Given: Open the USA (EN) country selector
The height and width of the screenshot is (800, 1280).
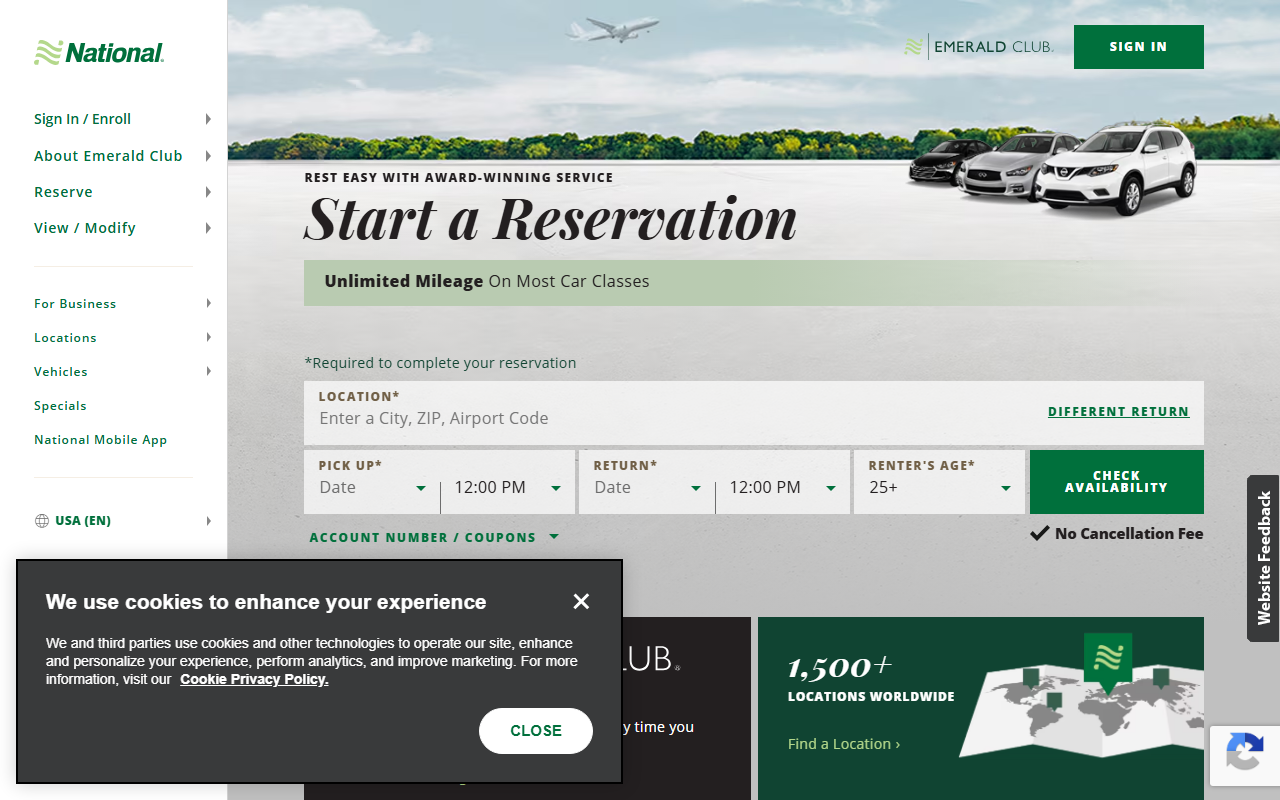Looking at the screenshot, I should (x=123, y=521).
